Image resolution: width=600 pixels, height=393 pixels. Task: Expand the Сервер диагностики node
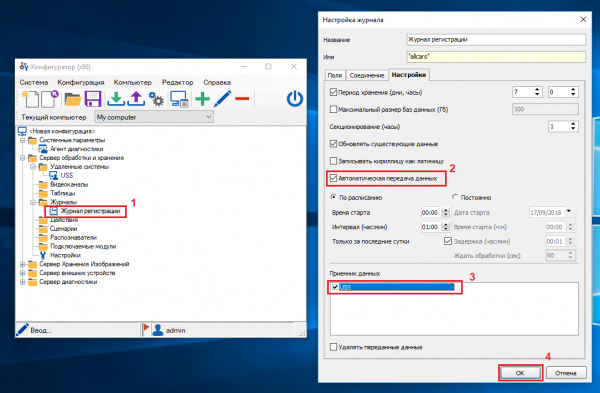(22, 282)
